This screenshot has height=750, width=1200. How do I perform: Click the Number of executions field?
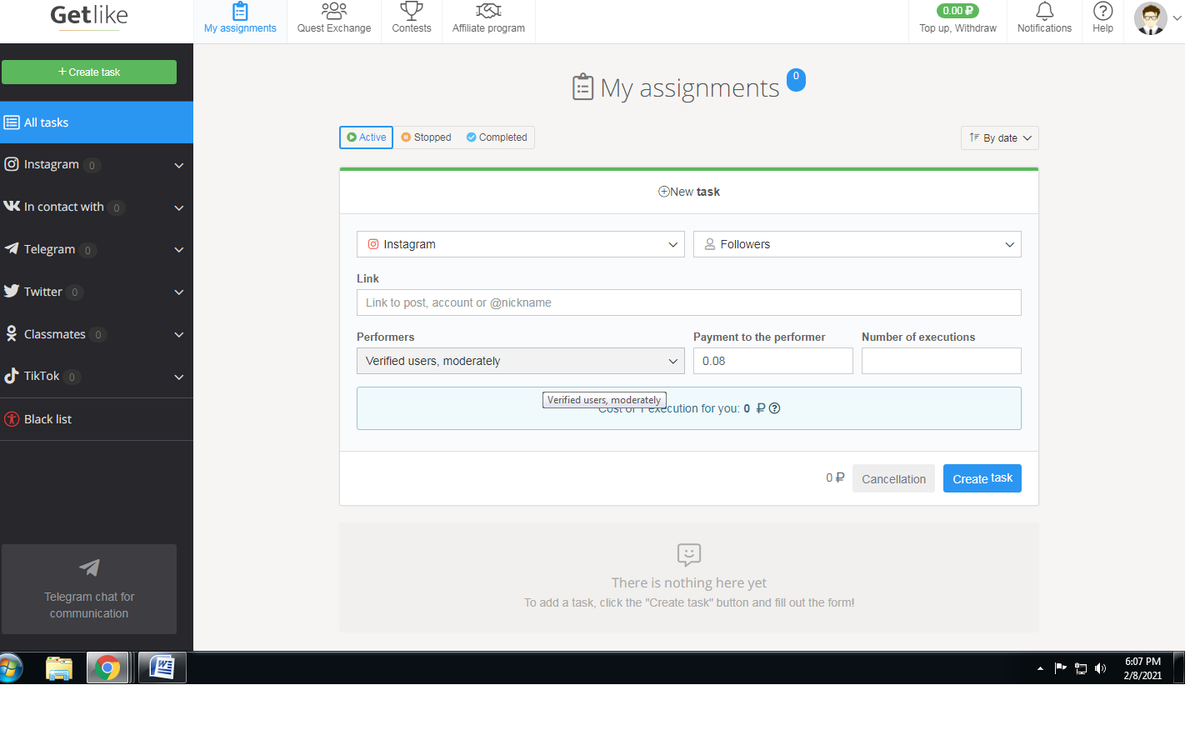[x=941, y=361]
